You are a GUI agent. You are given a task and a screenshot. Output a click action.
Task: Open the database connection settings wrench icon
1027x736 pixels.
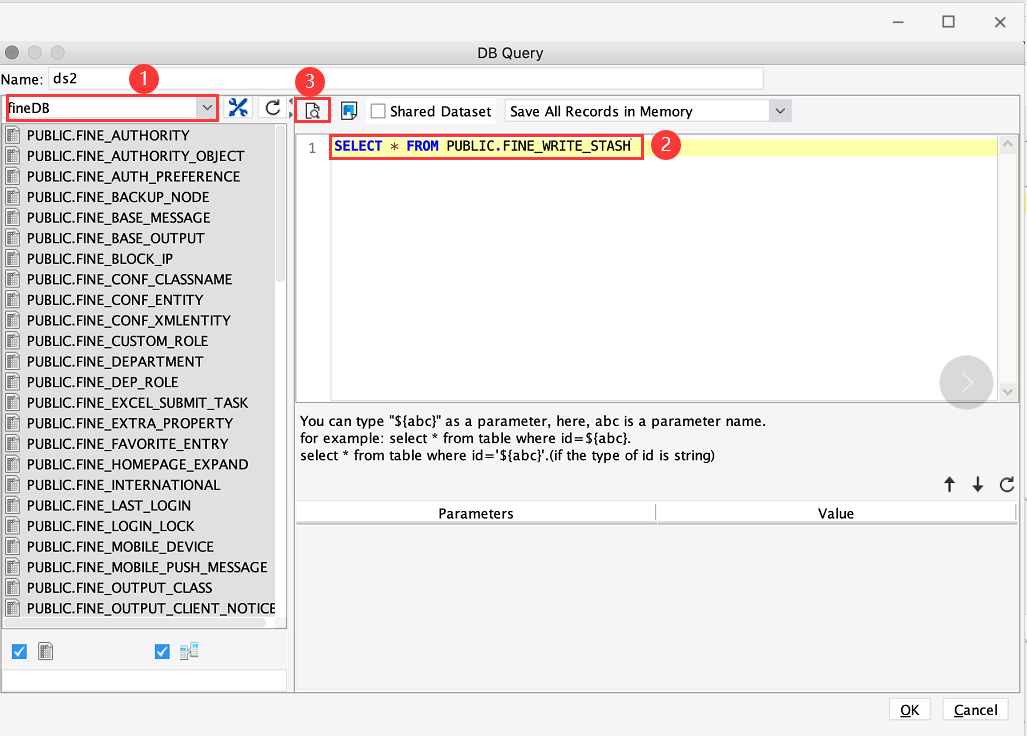point(238,108)
